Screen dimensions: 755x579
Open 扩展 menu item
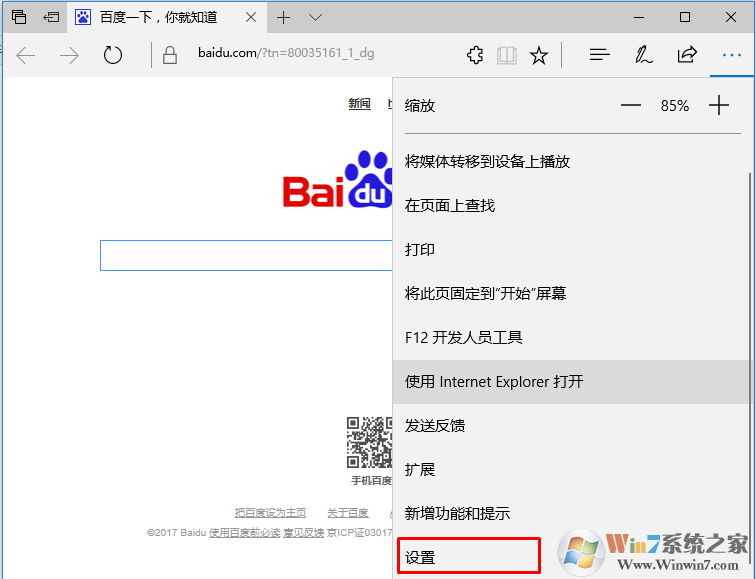click(x=571, y=470)
